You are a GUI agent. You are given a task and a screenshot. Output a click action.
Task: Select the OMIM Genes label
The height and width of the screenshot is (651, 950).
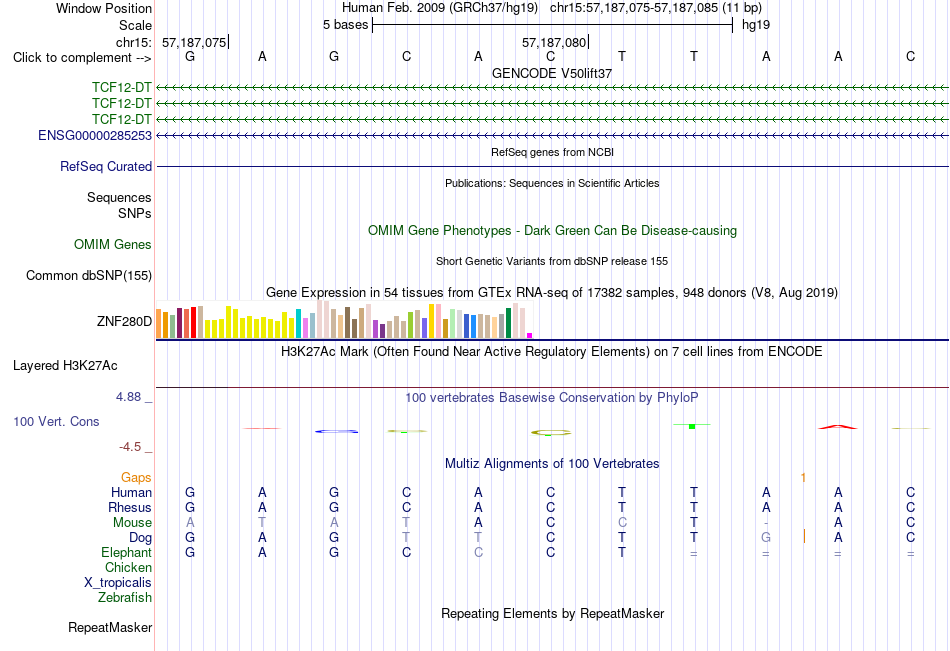(x=113, y=244)
